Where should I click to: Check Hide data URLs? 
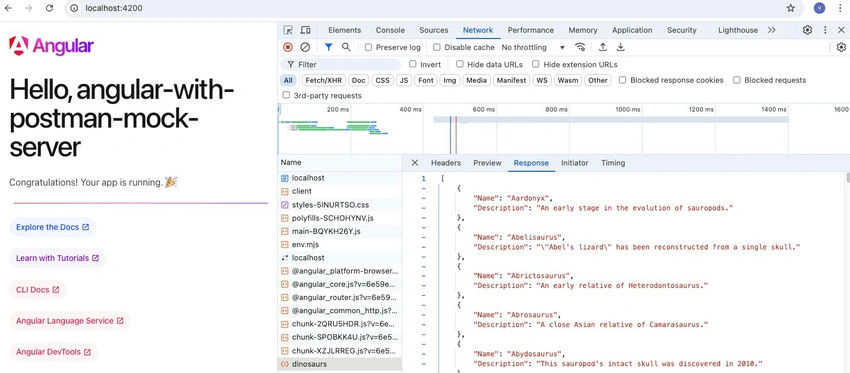coord(460,64)
